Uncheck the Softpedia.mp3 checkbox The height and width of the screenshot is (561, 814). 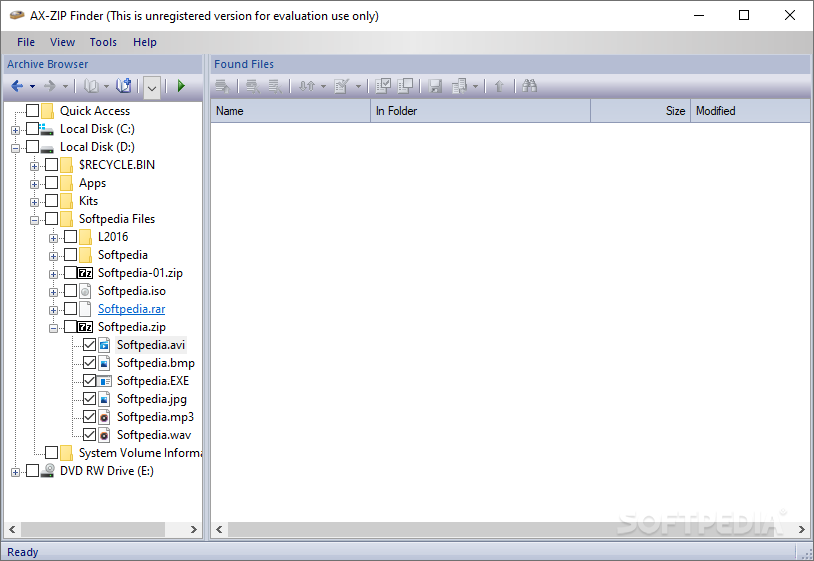click(x=89, y=417)
